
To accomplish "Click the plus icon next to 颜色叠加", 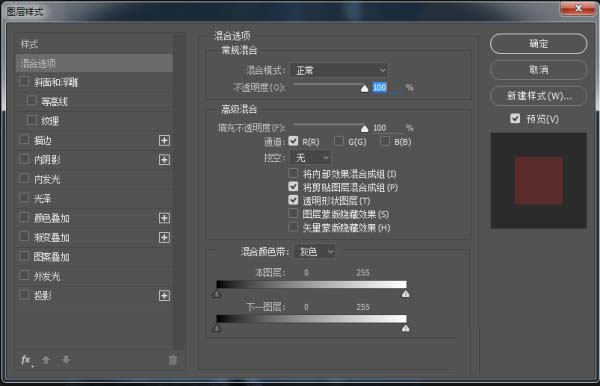I will click(x=164, y=218).
